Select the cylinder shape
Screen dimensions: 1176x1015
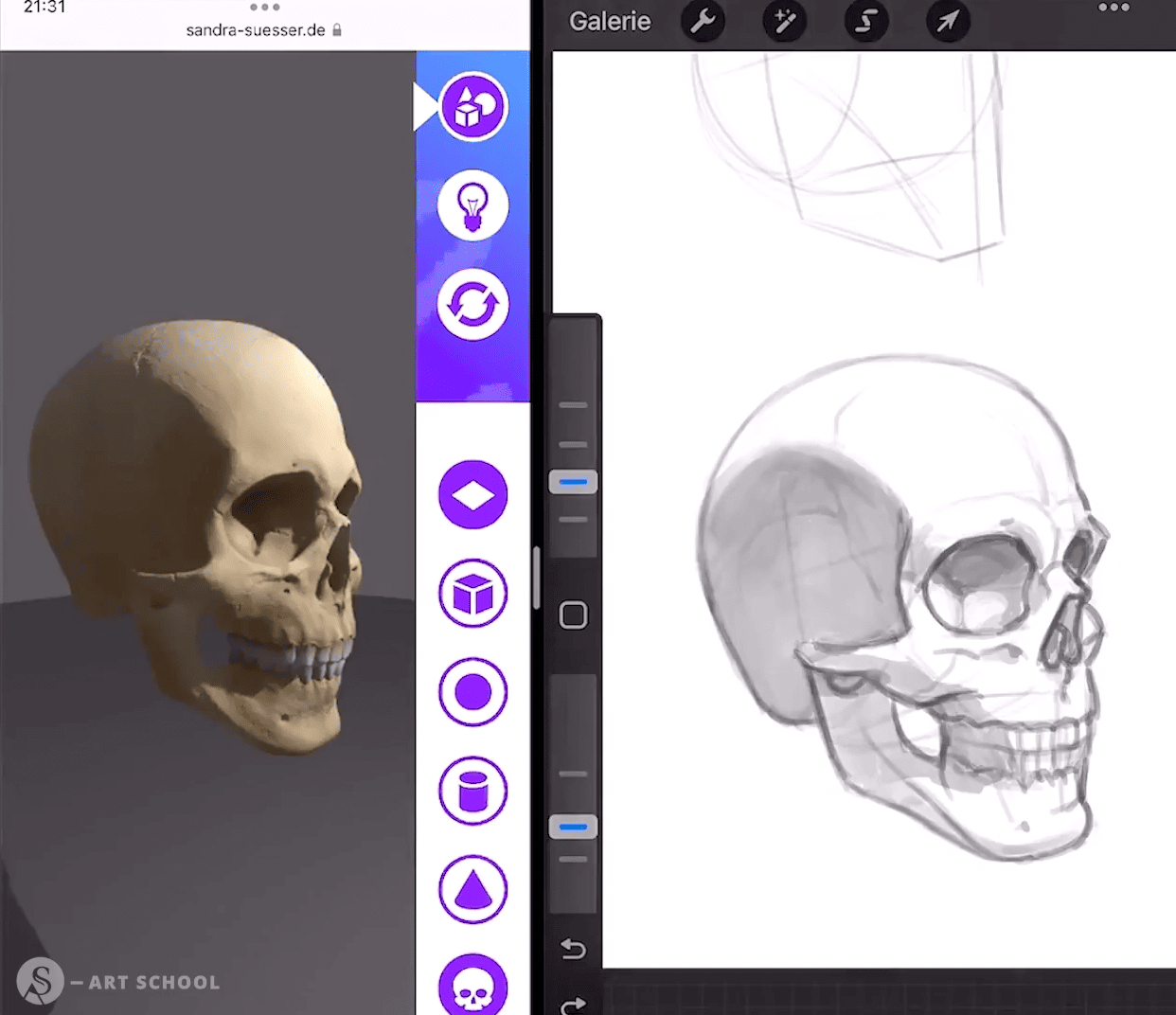click(473, 791)
